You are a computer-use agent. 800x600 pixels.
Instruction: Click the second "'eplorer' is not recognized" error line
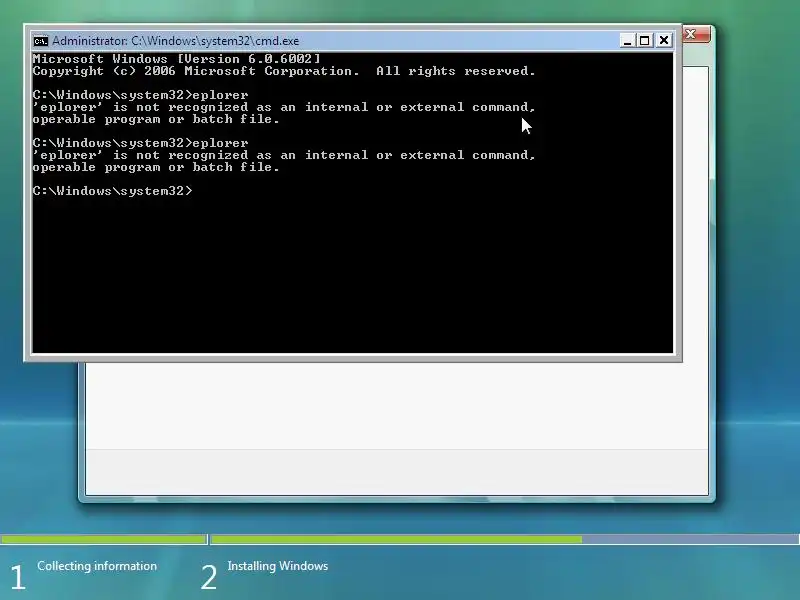pos(284,155)
